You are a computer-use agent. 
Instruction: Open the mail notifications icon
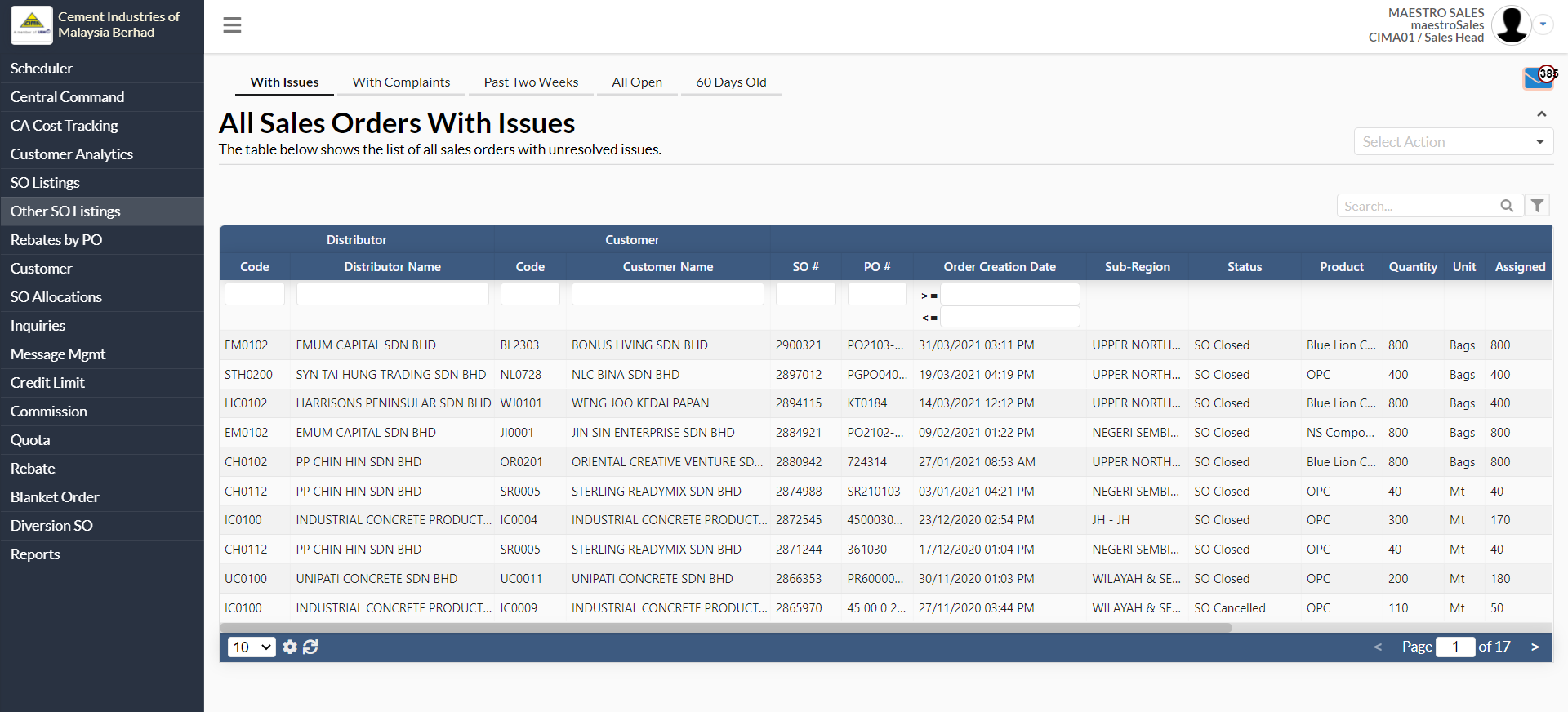(1539, 78)
